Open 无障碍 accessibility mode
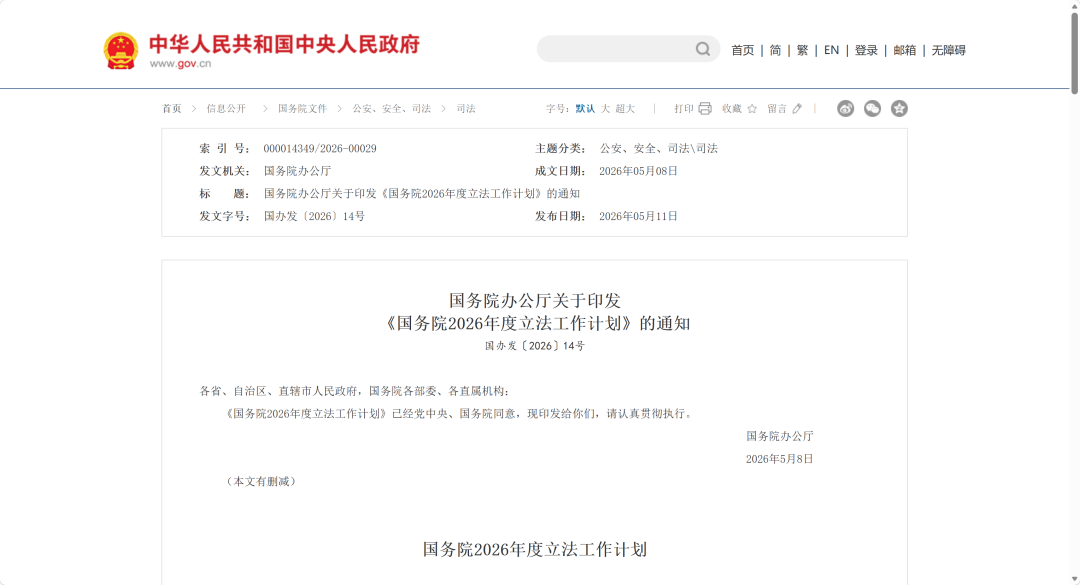 (x=948, y=50)
